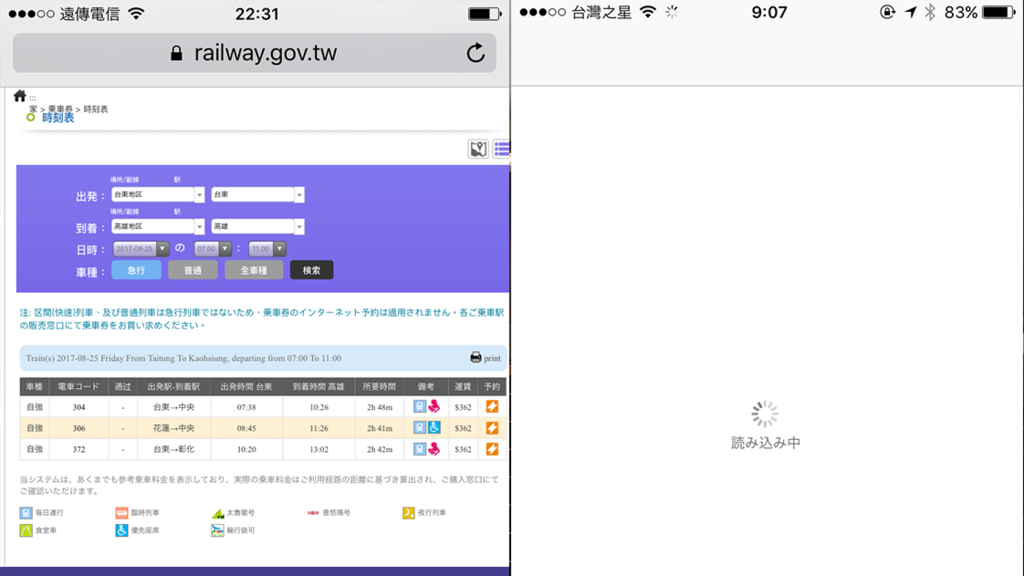Click the print link
The height and width of the screenshot is (576, 1024).
click(x=492, y=359)
